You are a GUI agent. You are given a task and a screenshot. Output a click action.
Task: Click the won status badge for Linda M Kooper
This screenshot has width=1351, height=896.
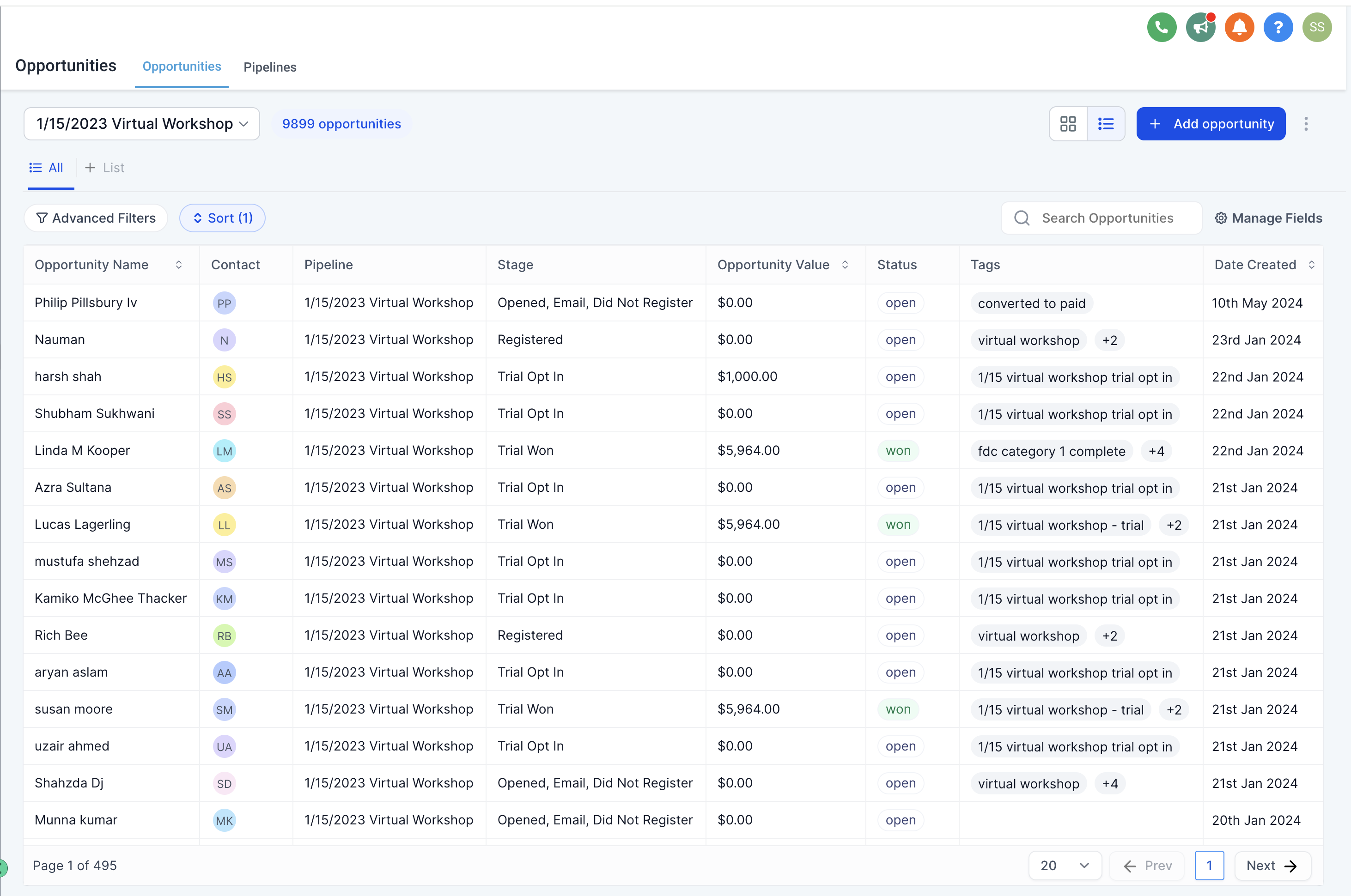(x=898, y=451)
